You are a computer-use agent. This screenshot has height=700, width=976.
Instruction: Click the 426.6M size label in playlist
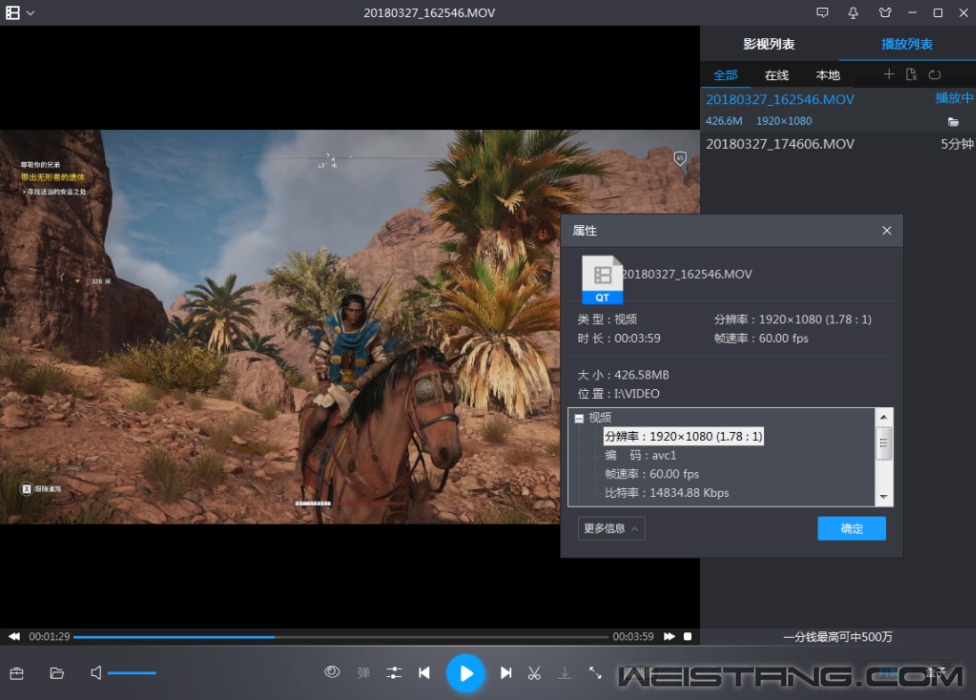tap(724, 121)
